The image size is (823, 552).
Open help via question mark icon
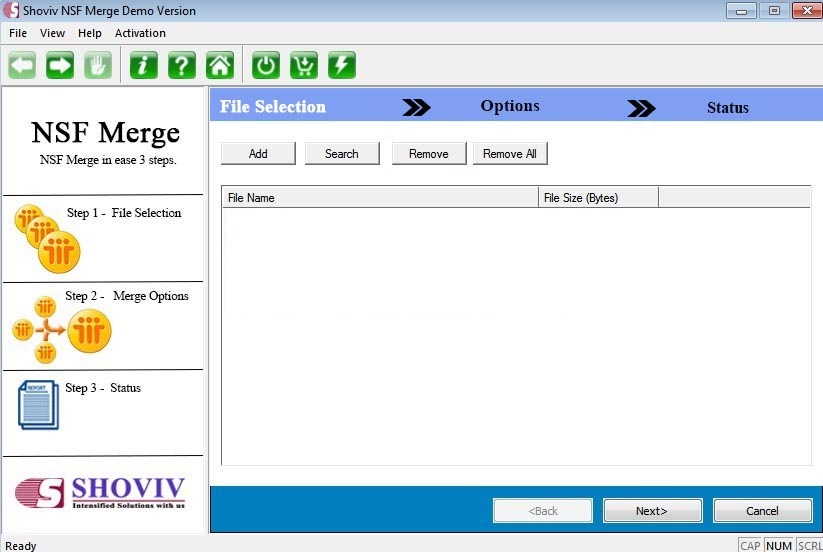click(182, 66)
